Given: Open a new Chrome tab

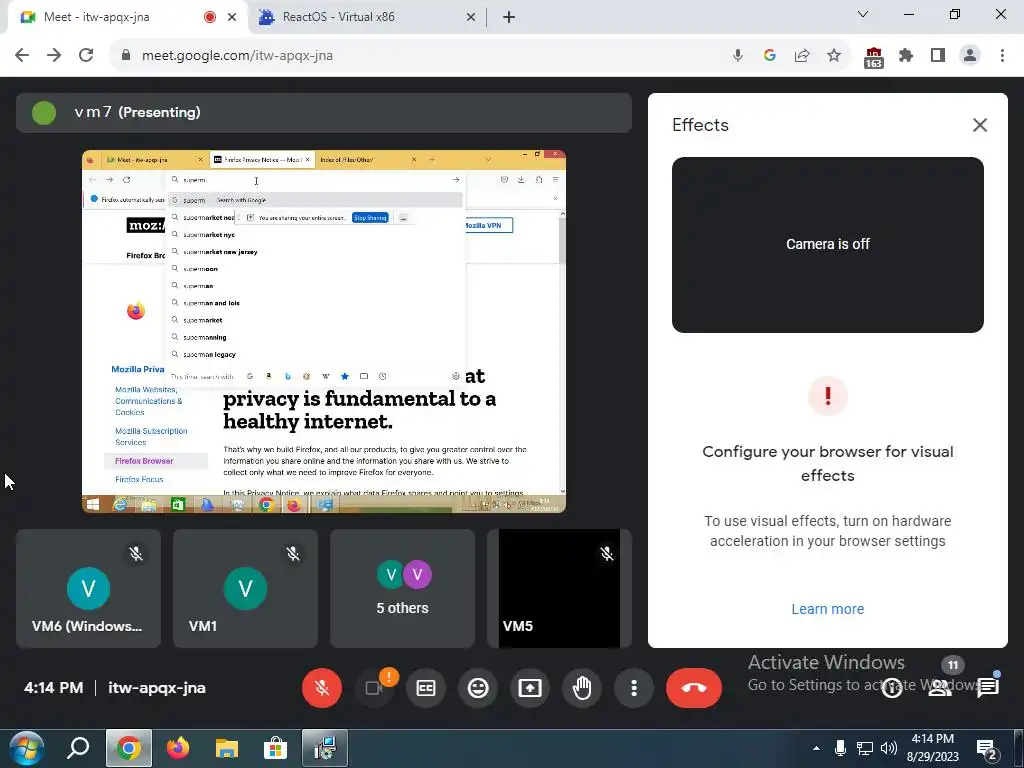Looking at the screenshot, I should [509, 17].
